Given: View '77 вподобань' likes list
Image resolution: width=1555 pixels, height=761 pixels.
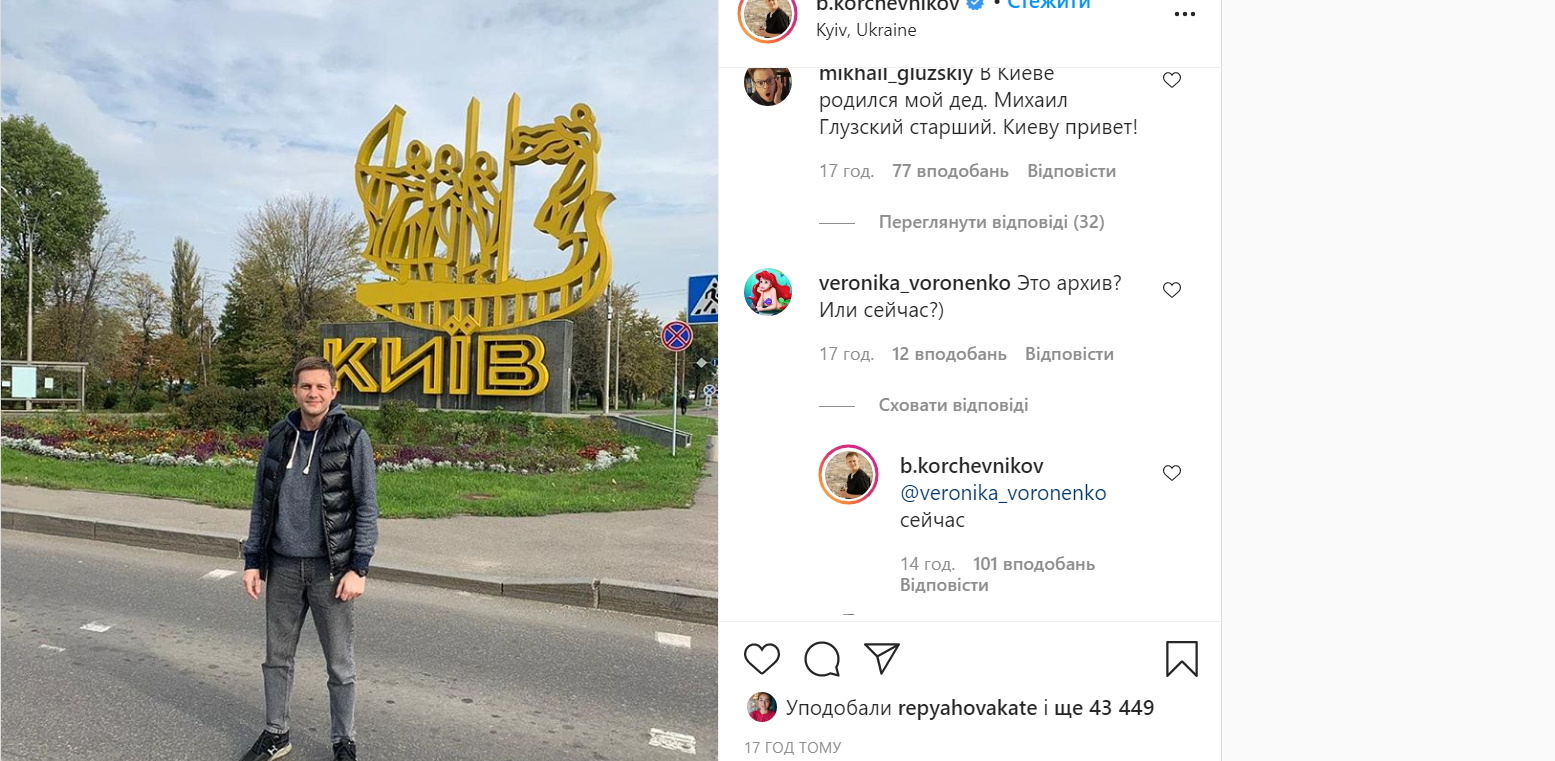Looking at the screenshot, I should [950, 171].
